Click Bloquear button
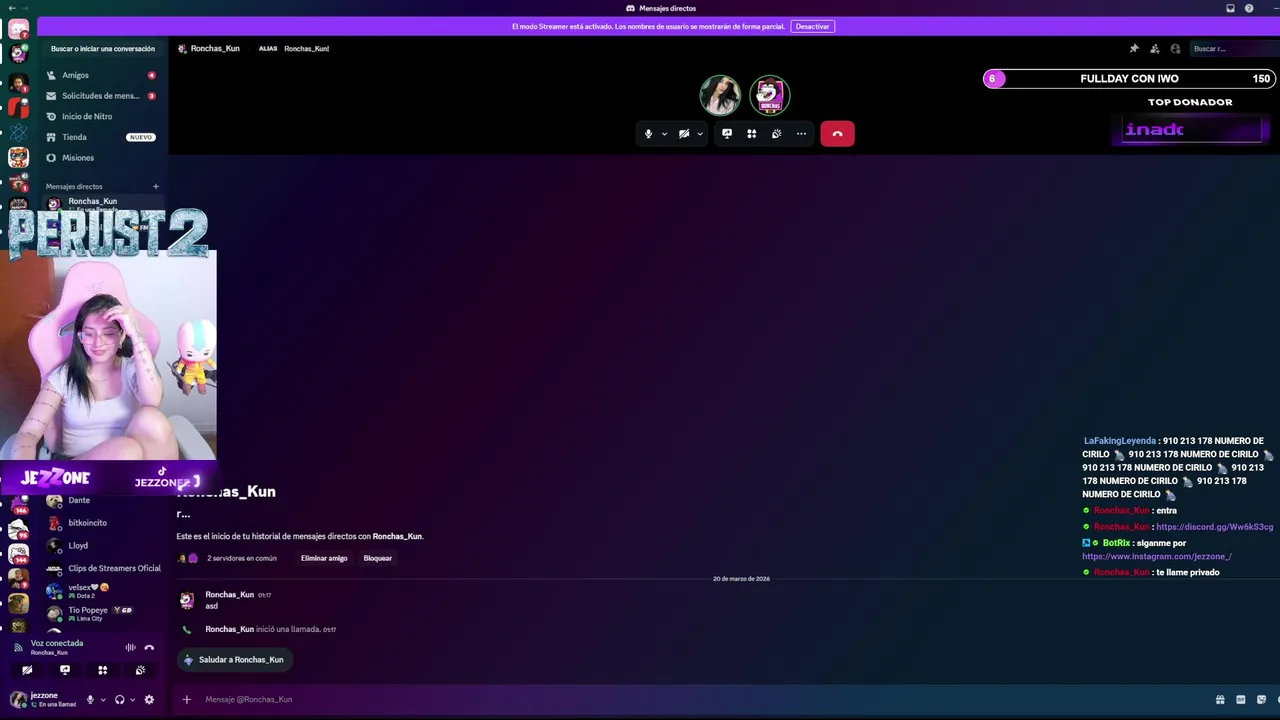The image size is (1280, 720). 378,558
